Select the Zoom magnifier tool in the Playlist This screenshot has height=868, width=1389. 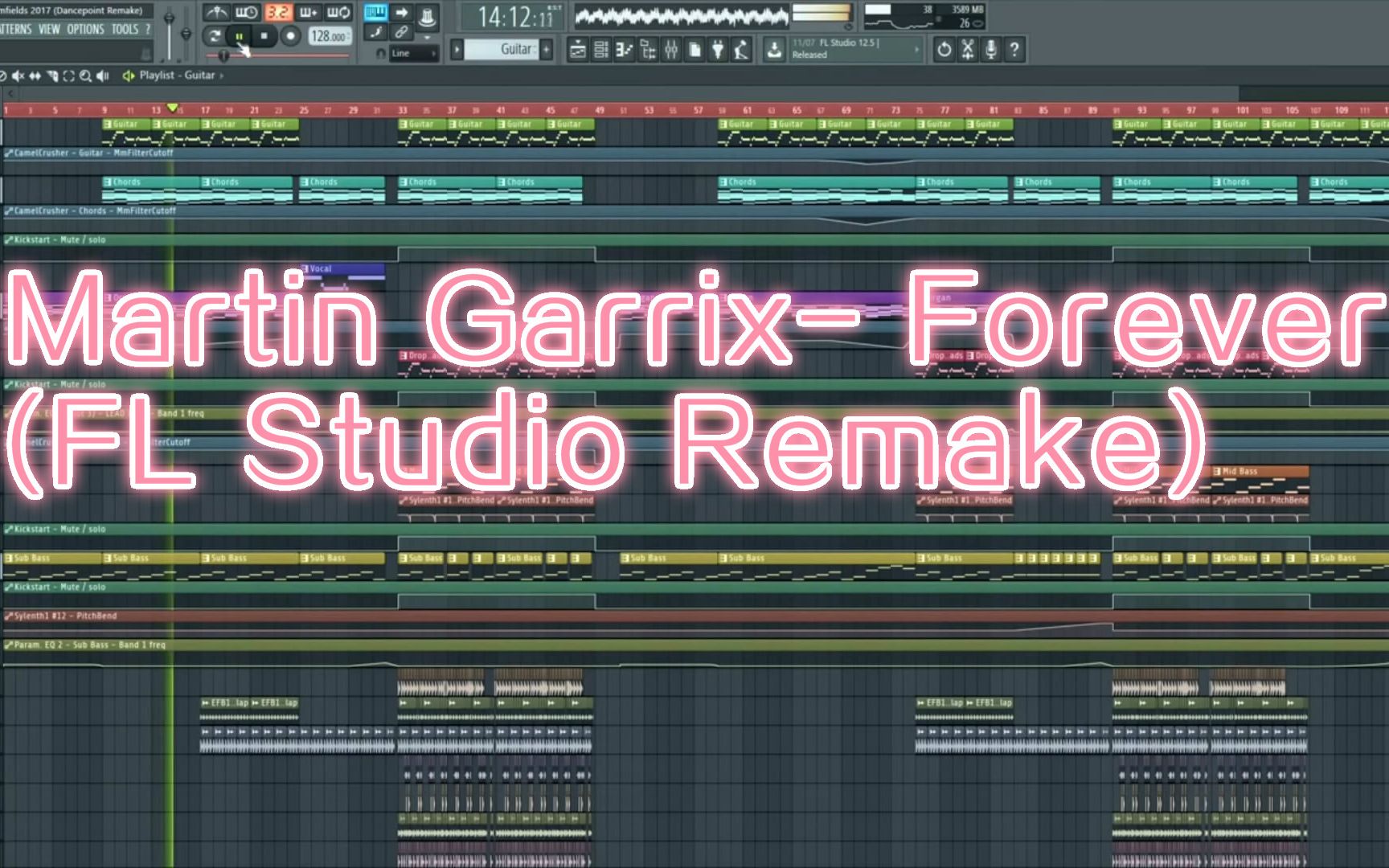pos(84,75)
